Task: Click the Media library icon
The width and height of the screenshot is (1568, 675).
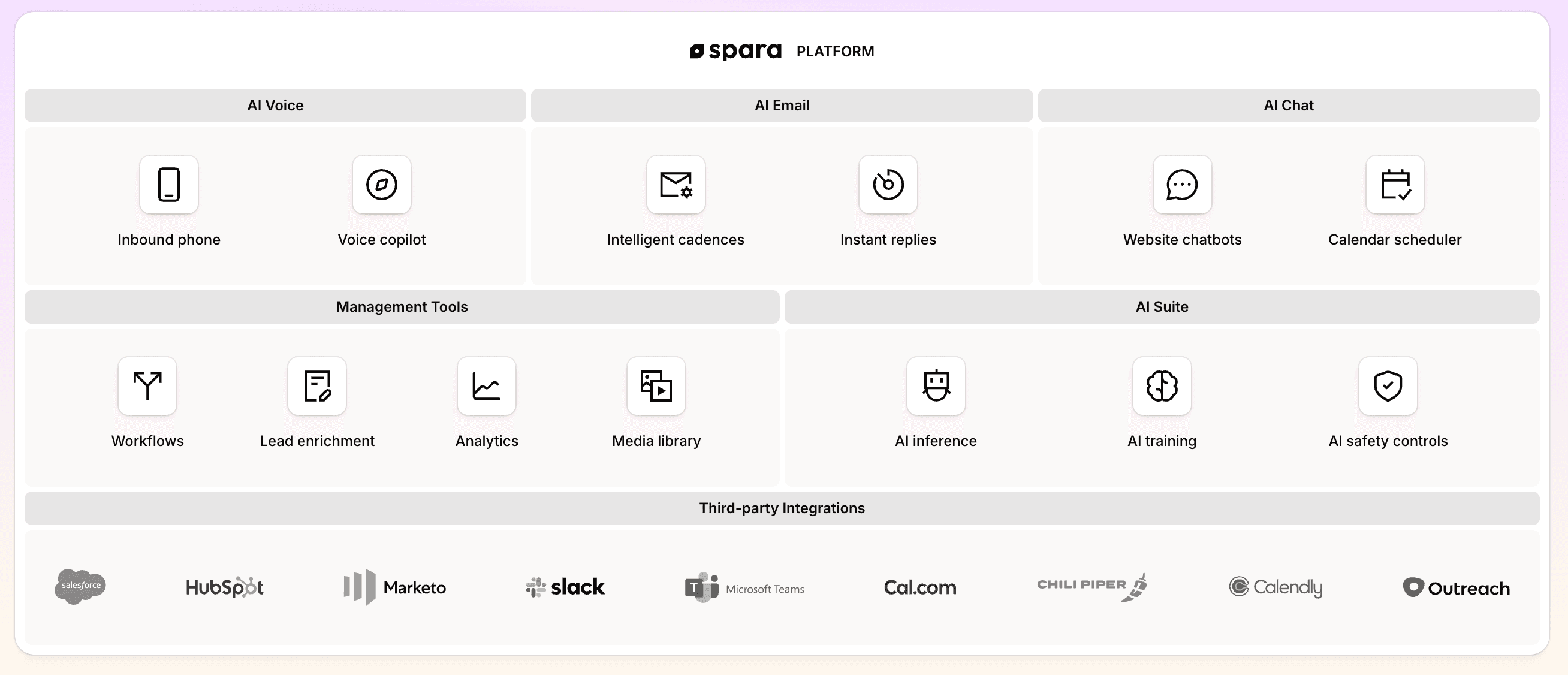Action: click(656, 387)
